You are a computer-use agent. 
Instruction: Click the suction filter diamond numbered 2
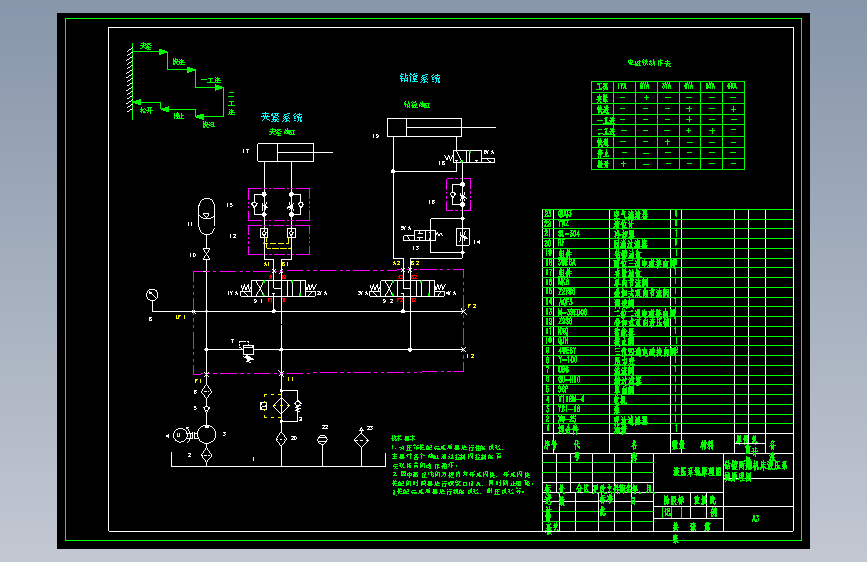[207, 455]
